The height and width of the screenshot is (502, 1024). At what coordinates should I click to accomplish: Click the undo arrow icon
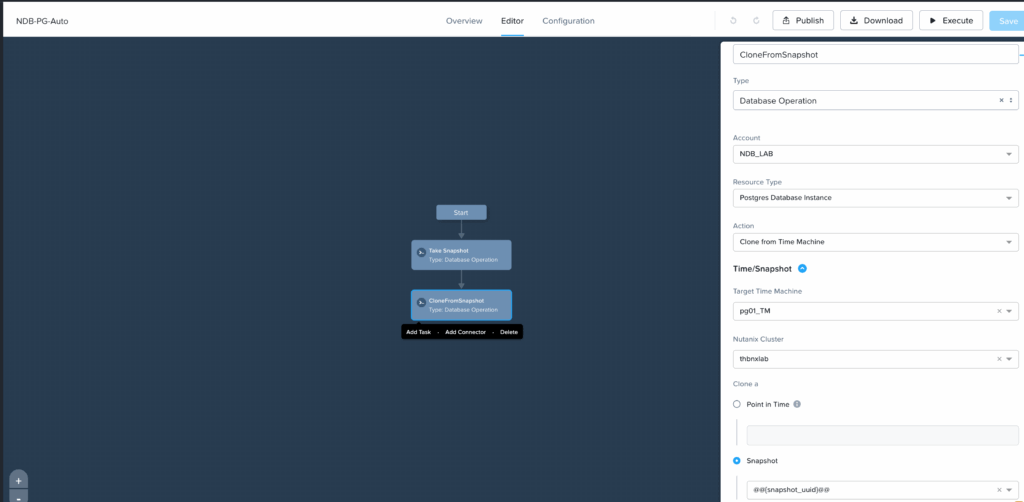(x=733, y=21)
